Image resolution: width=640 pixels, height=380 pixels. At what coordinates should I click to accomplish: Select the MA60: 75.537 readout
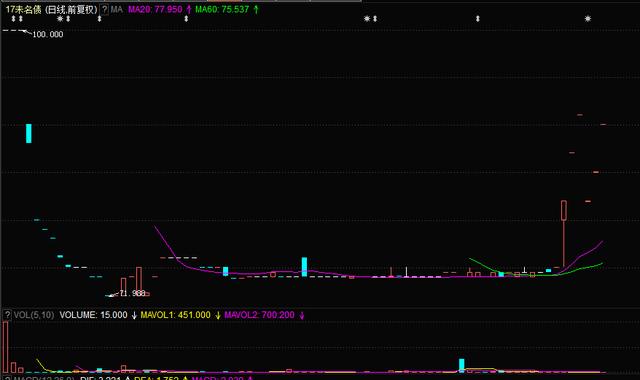222,9
